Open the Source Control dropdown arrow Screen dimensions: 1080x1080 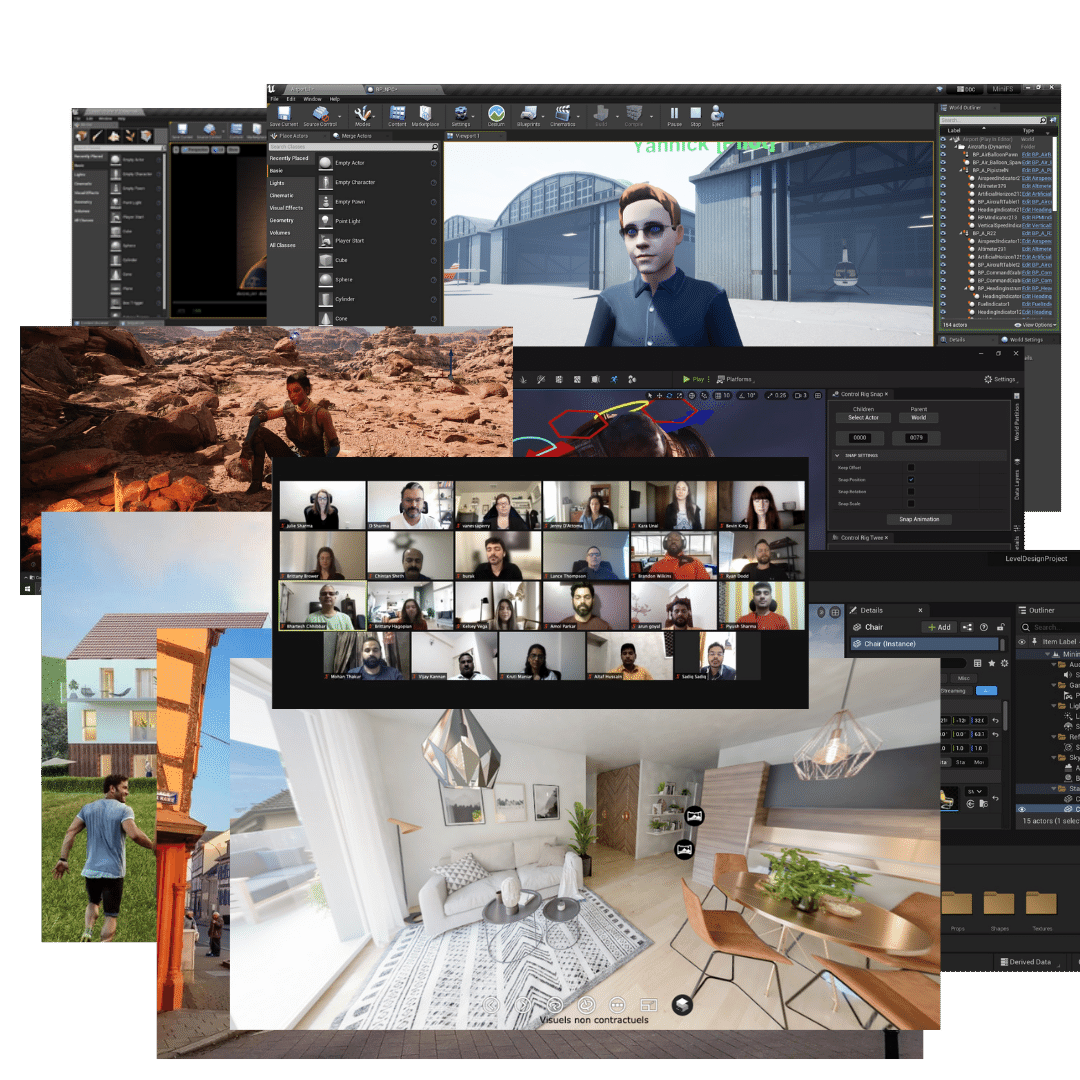(x=340, y=116)
